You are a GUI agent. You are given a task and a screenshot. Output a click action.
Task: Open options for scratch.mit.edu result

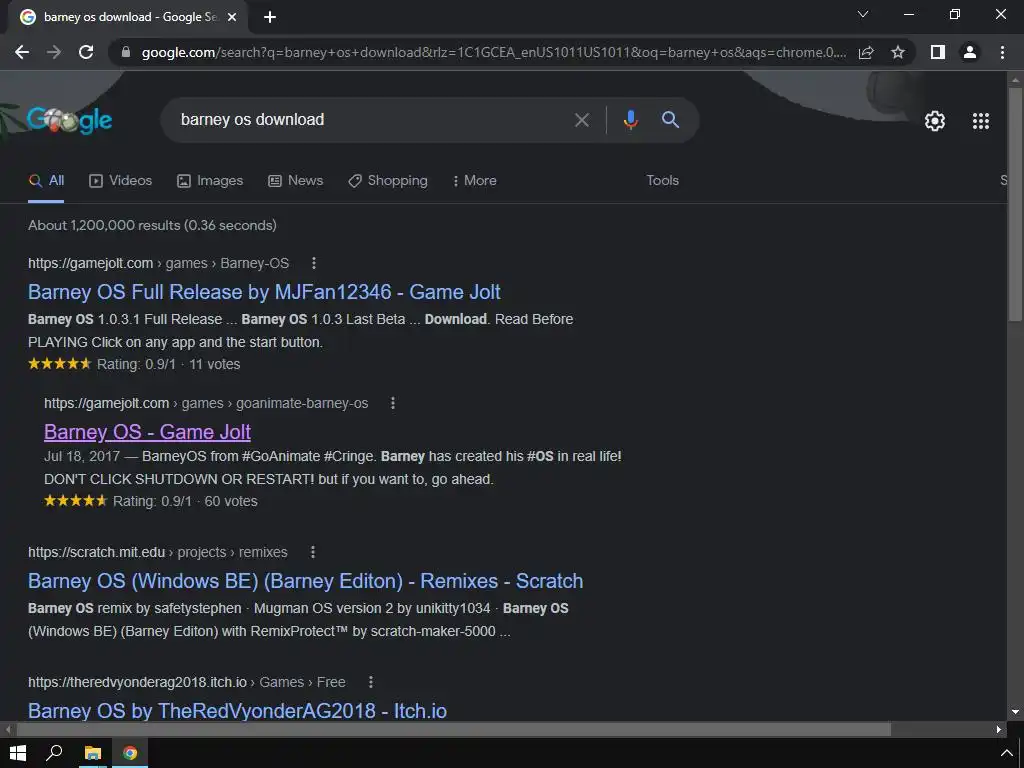click(313, 552)
